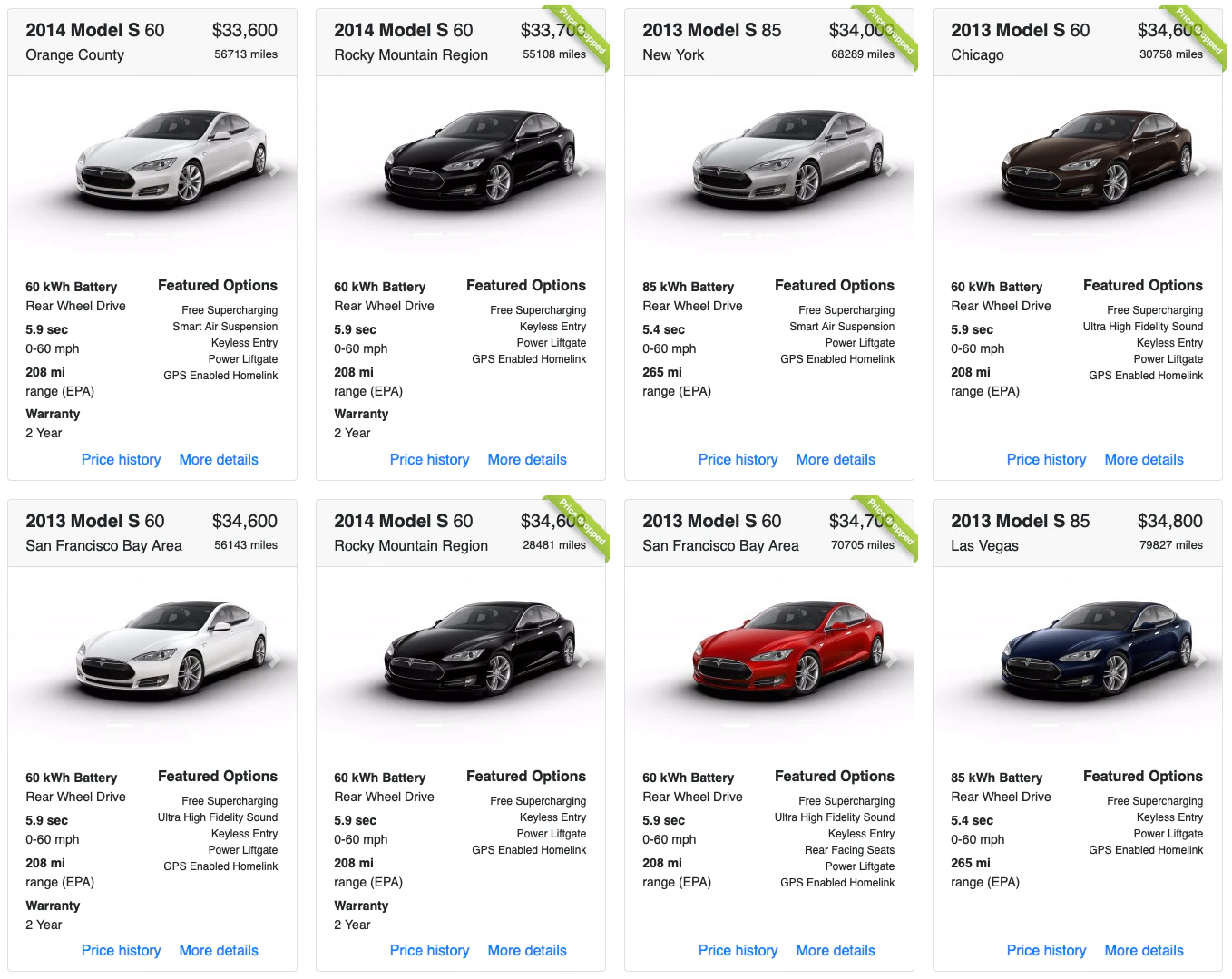Click 'Las Vegas' location label
1232x979 pixels.
pyautogui.click(x=984, y=545)
